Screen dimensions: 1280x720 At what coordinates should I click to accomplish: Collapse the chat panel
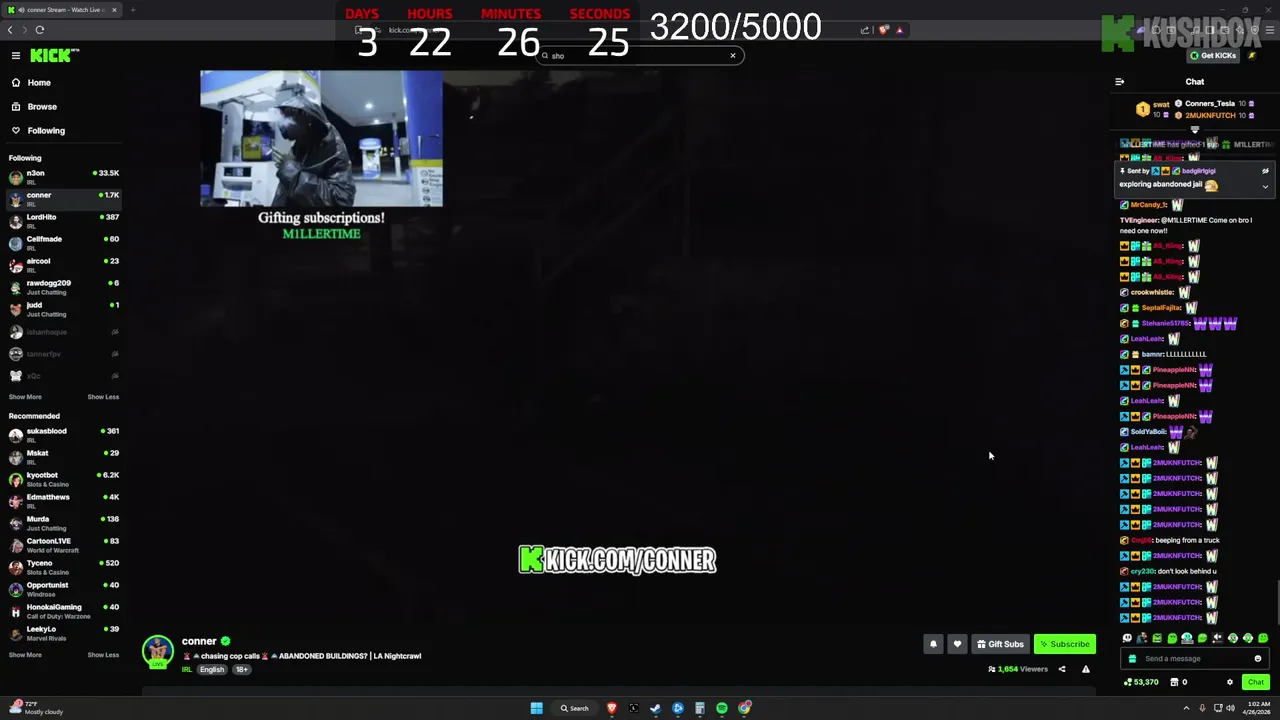(x=1120, y=82)
